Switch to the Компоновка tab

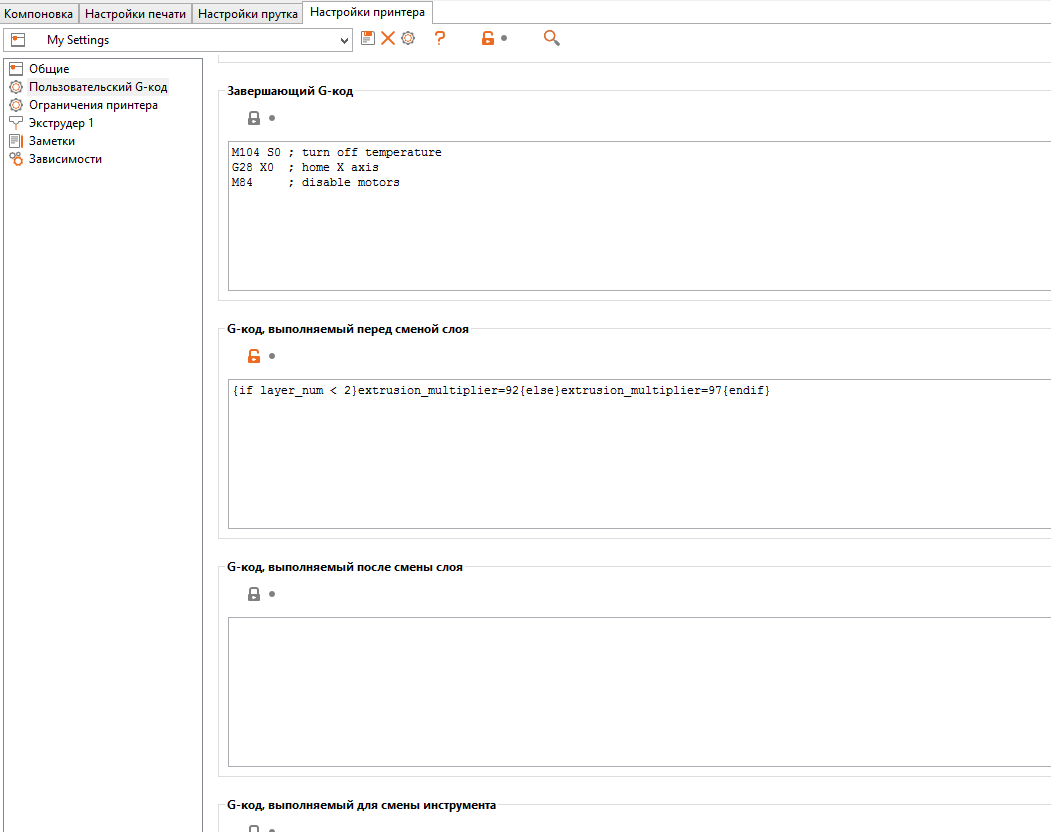coord(39,14)
